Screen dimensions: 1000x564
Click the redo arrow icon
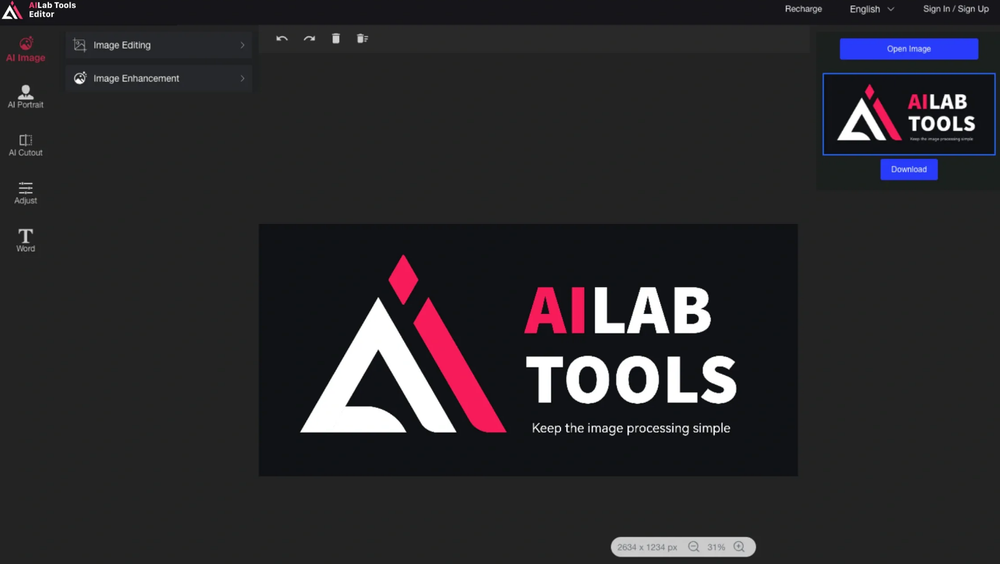309,39
